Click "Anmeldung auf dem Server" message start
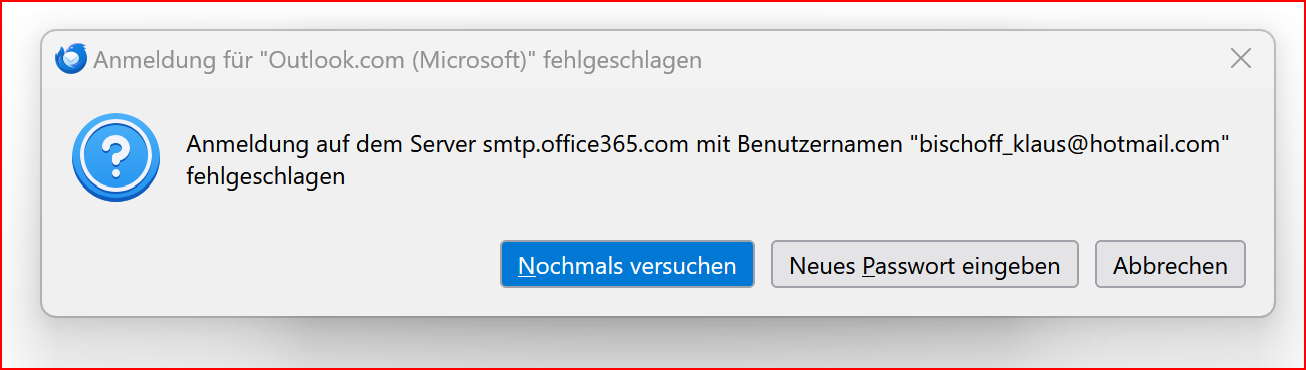This screenshot has height=370, width=1306. coord(332,143)
